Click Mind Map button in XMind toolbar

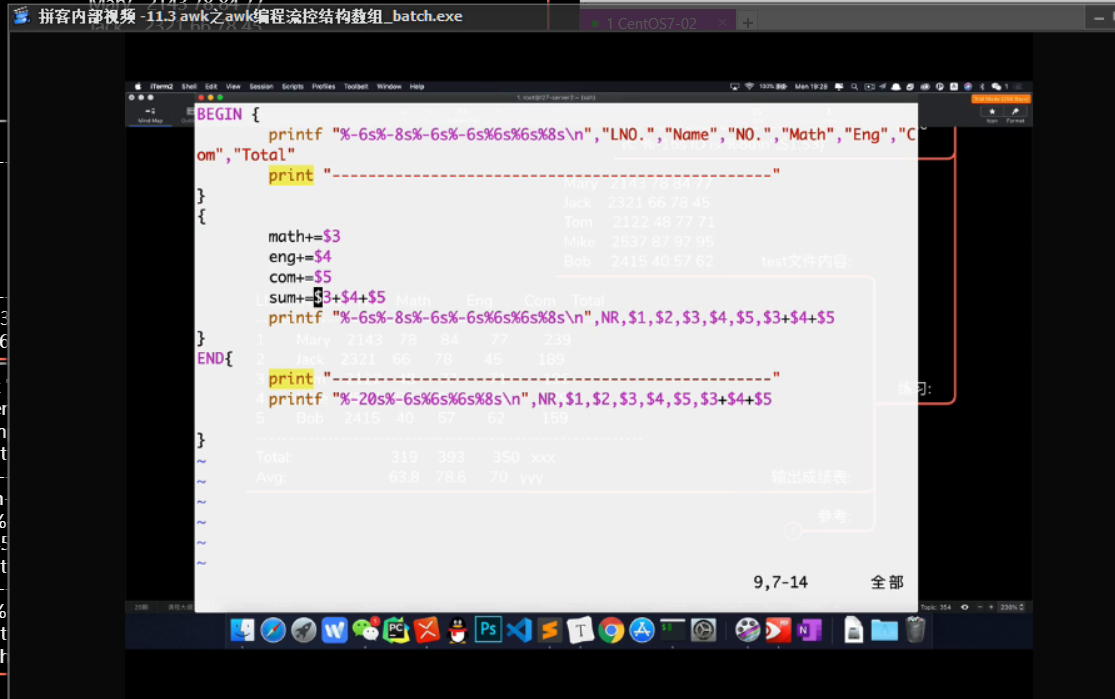click(x=150, y=115)
